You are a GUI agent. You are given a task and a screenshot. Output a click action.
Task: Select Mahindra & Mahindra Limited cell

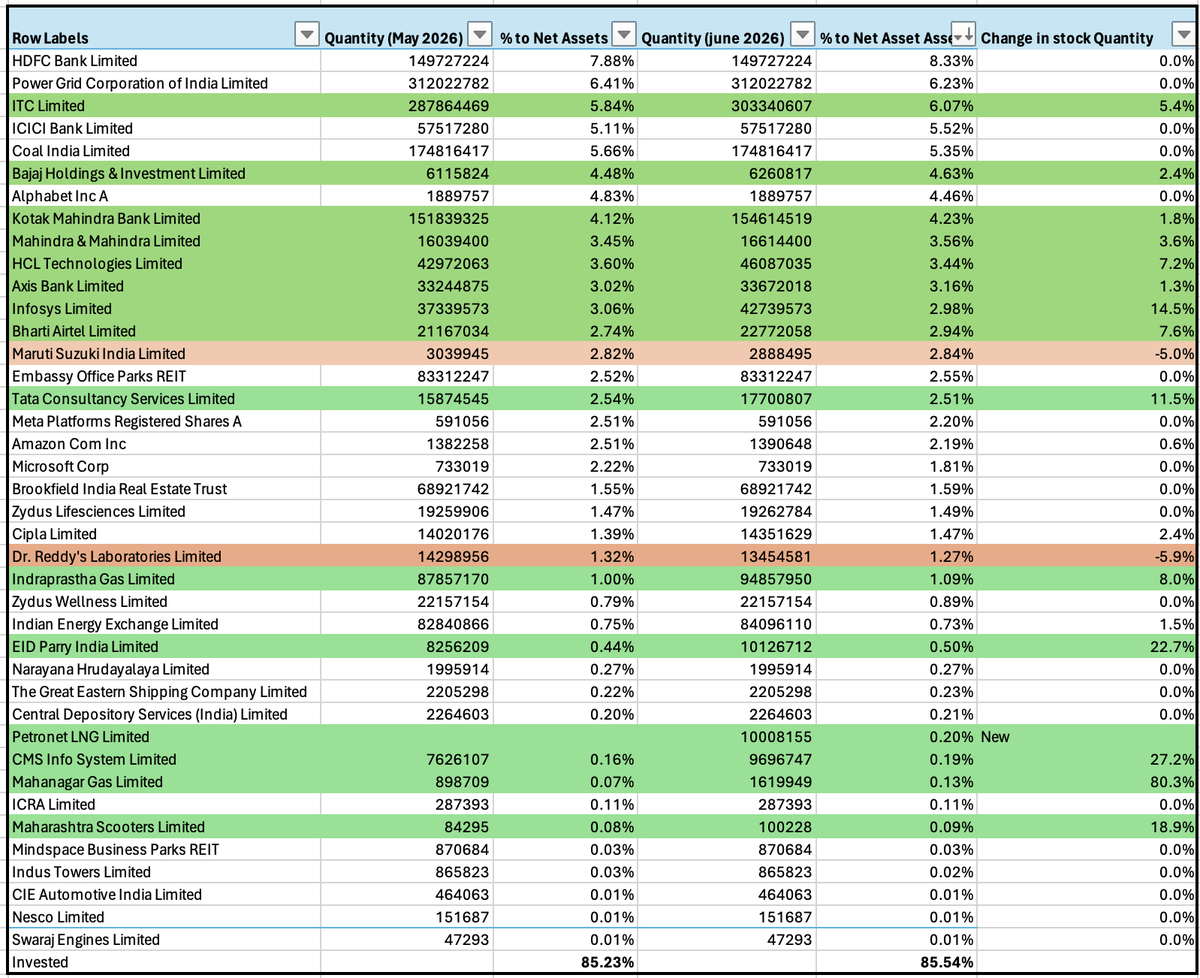click(163, 241)
